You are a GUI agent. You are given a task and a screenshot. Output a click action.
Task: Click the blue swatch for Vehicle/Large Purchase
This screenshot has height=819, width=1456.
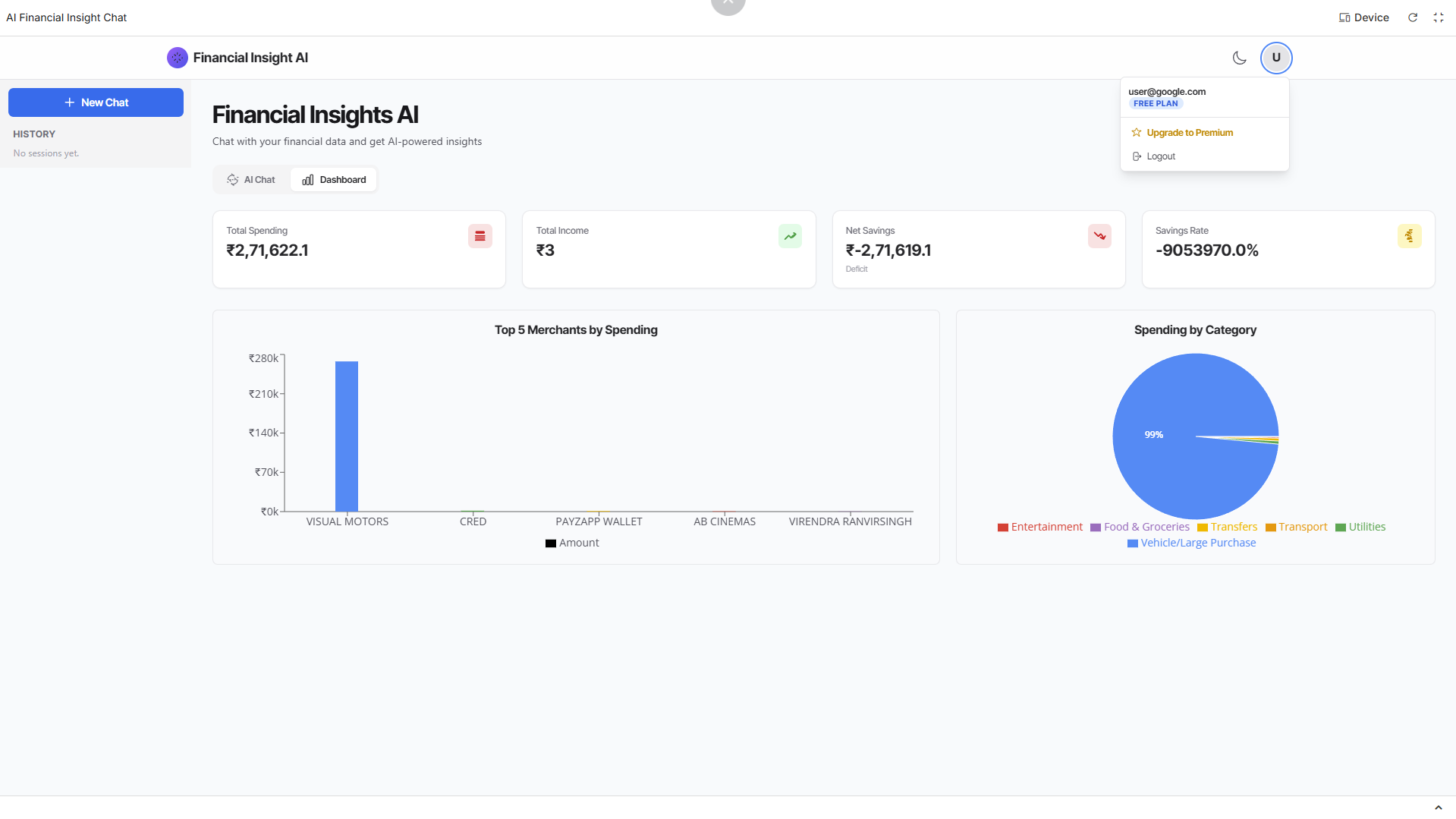coord(1131,543)
